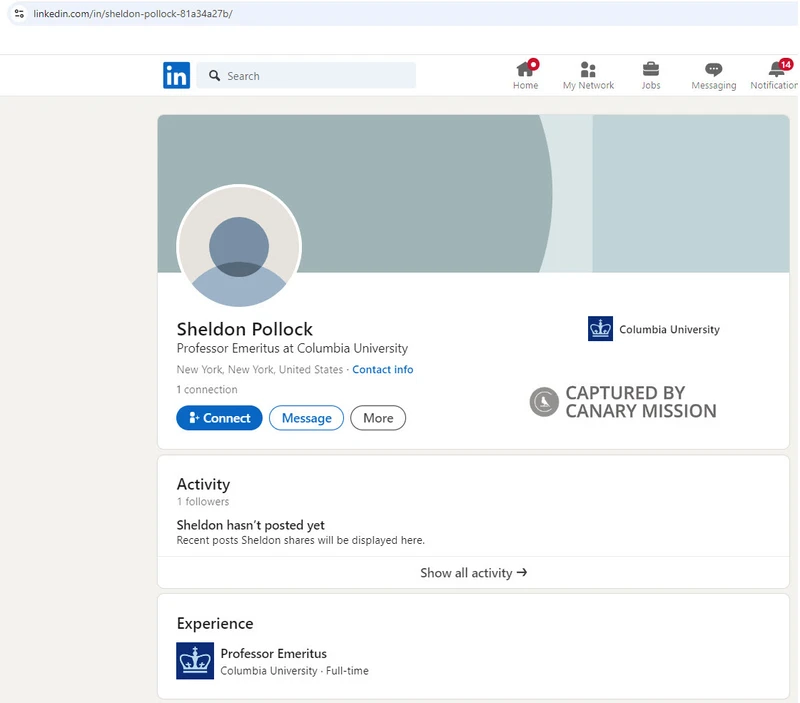Open Sheldon Pollock's profile photo
The image size is (800, 703).
coord(240,244)
